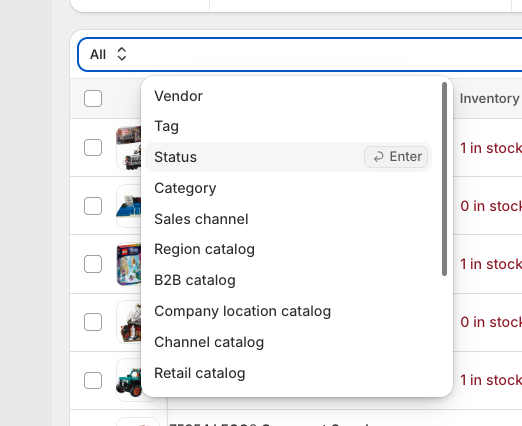
Task: Open the teal monster truck thumbnail
Action: (129, 380)
